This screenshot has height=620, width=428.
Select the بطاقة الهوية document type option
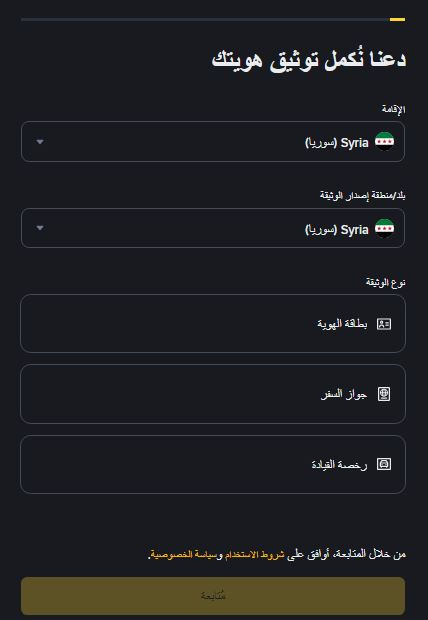pos(213,323)
